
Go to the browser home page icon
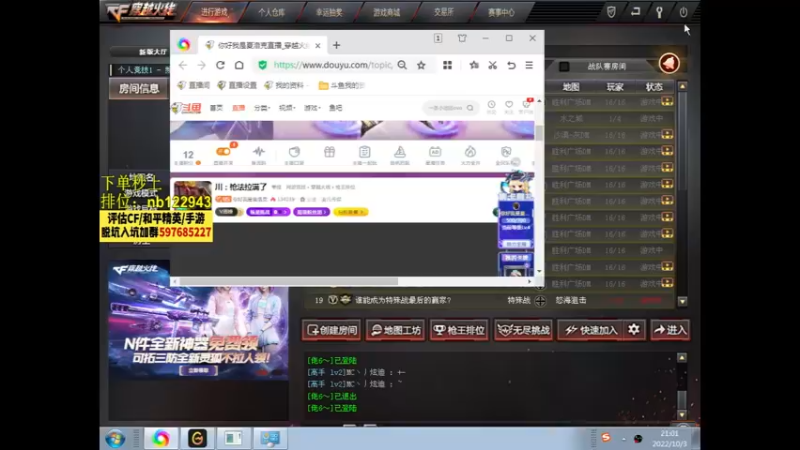[x=239, y=65]
